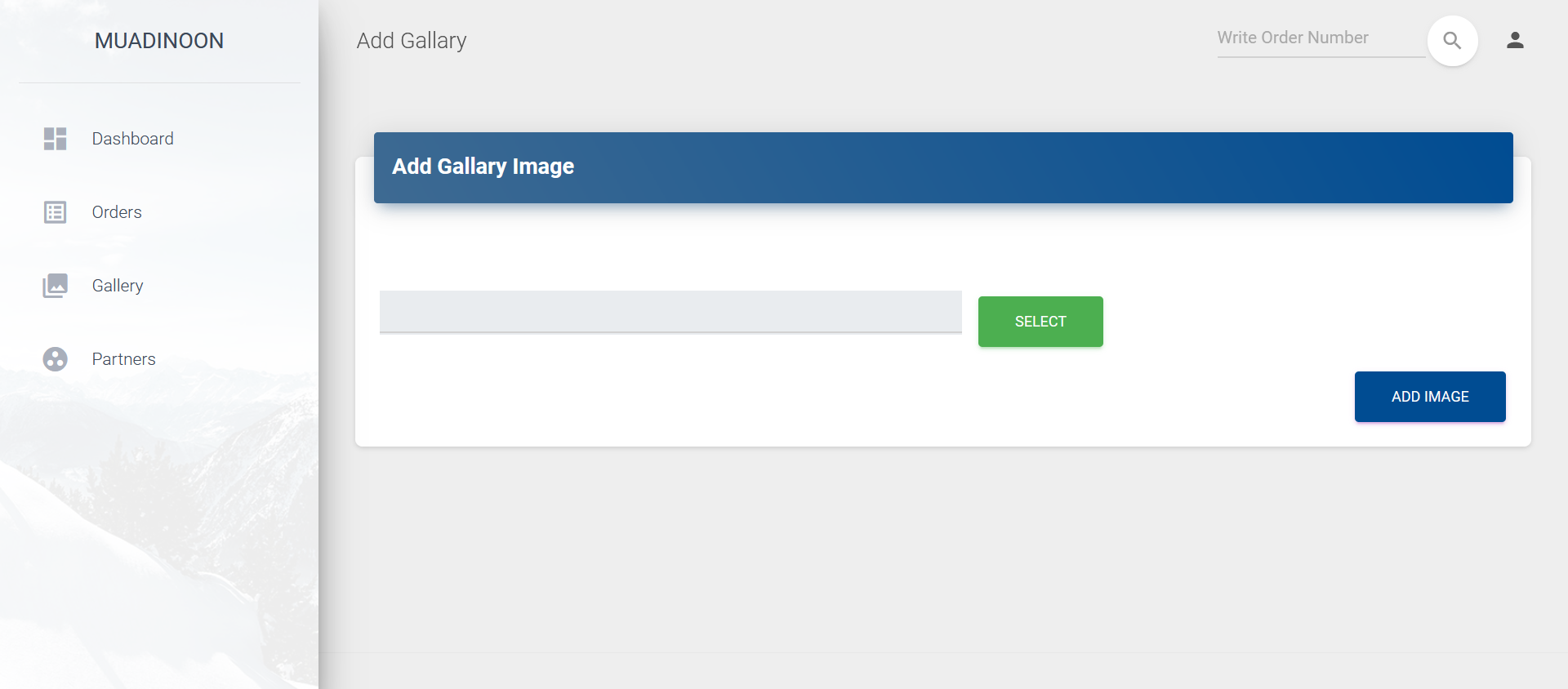Click the footer divider area below card
Image resolution: width=1568 pixels, height=689 pixels.
[x=943, y=653]
